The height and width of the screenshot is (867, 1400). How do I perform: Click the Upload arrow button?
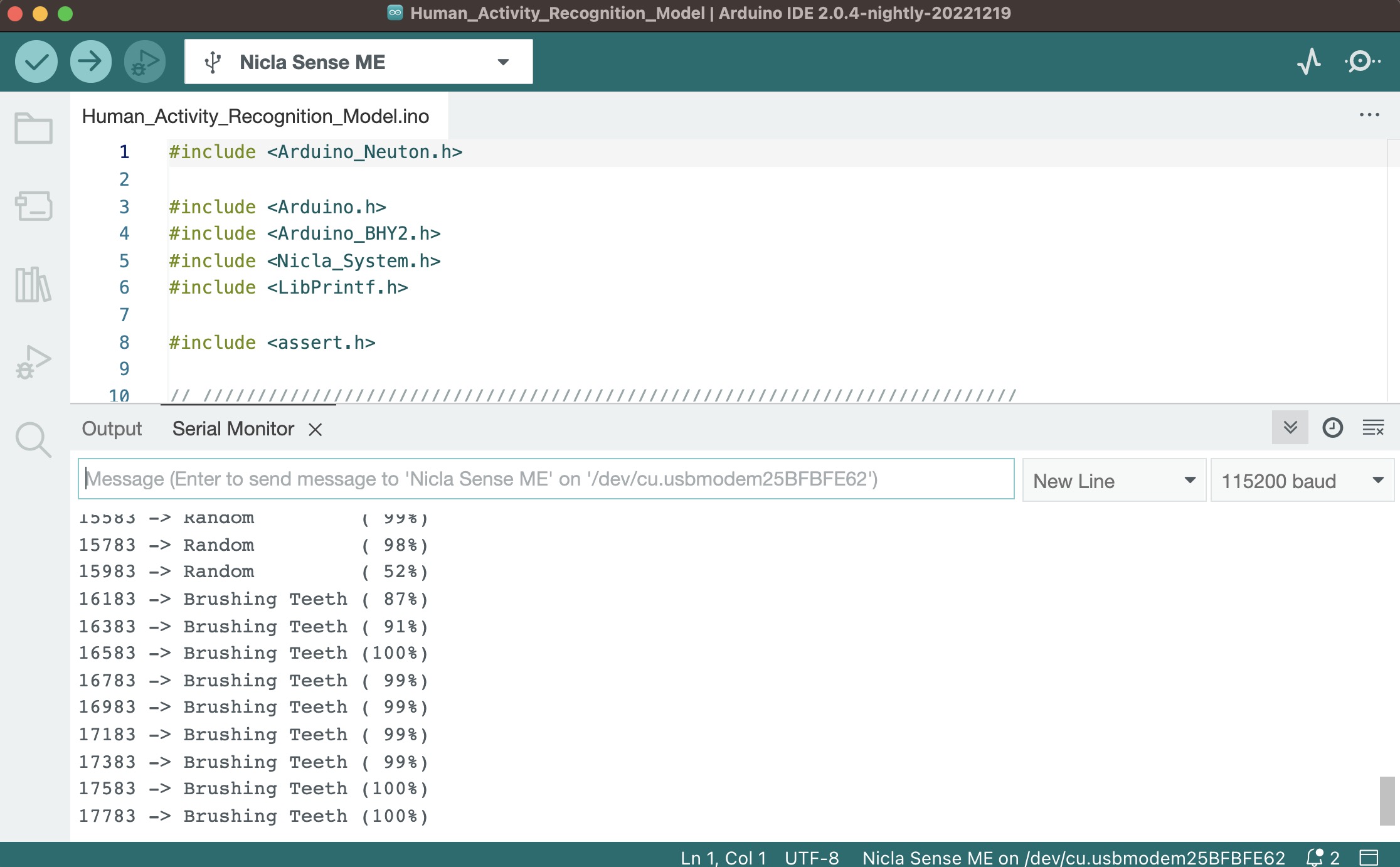91,61
